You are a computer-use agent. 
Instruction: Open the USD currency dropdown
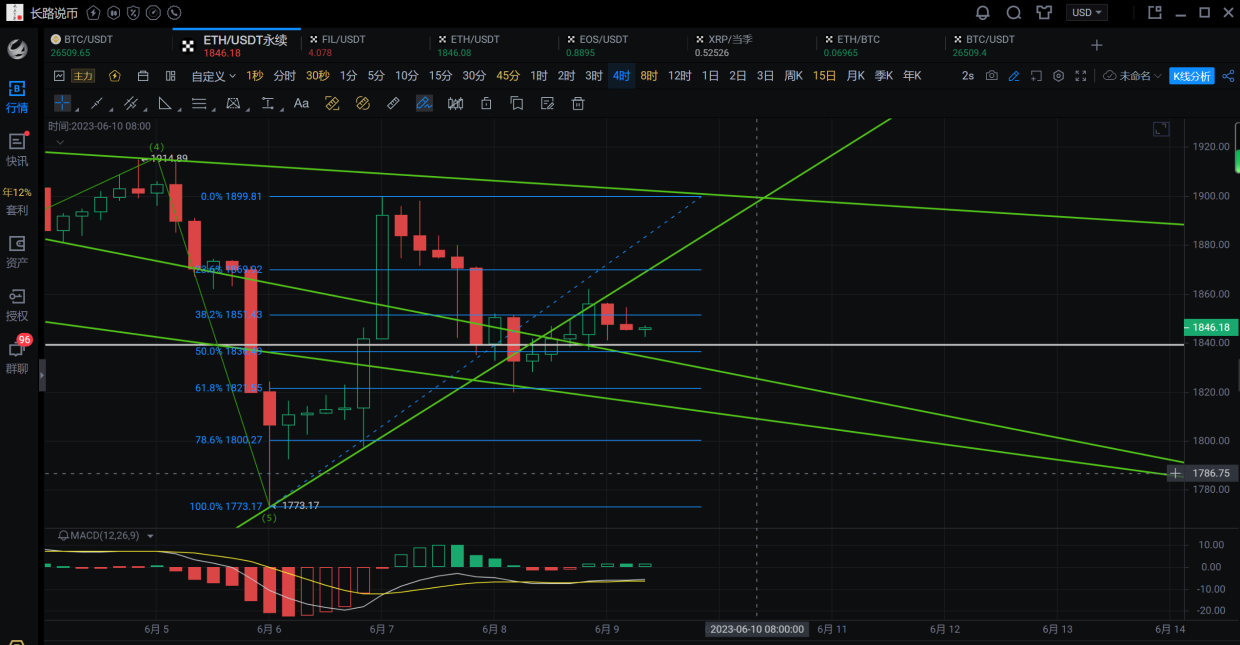(x=1086, y=13)
